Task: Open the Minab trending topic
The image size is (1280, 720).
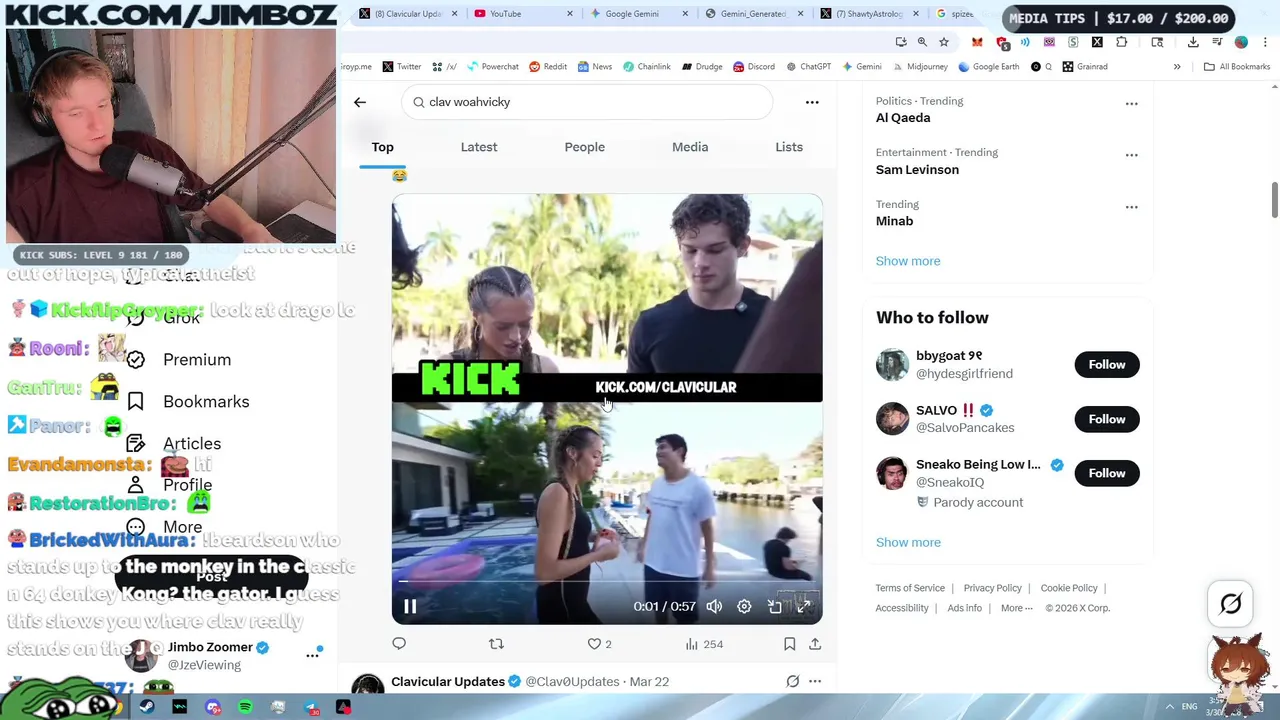Action: coord(894,221)
